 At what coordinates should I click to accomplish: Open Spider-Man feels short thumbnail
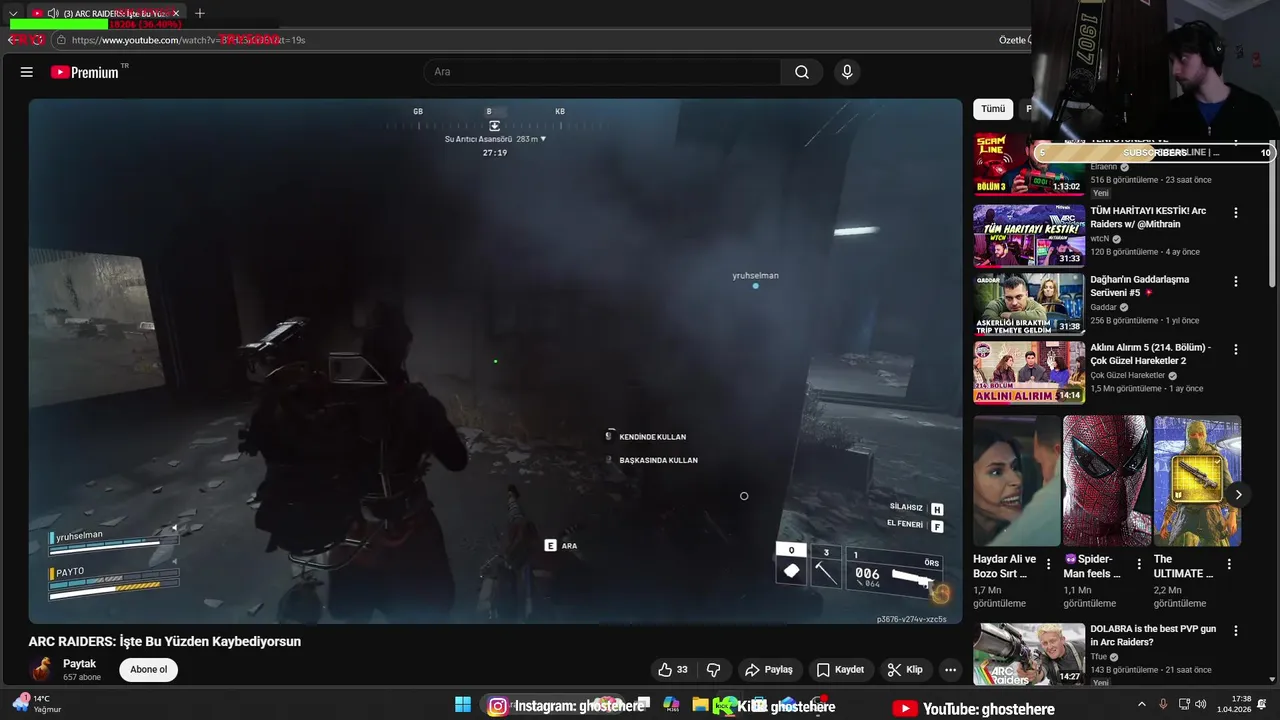coord(1106,480)
